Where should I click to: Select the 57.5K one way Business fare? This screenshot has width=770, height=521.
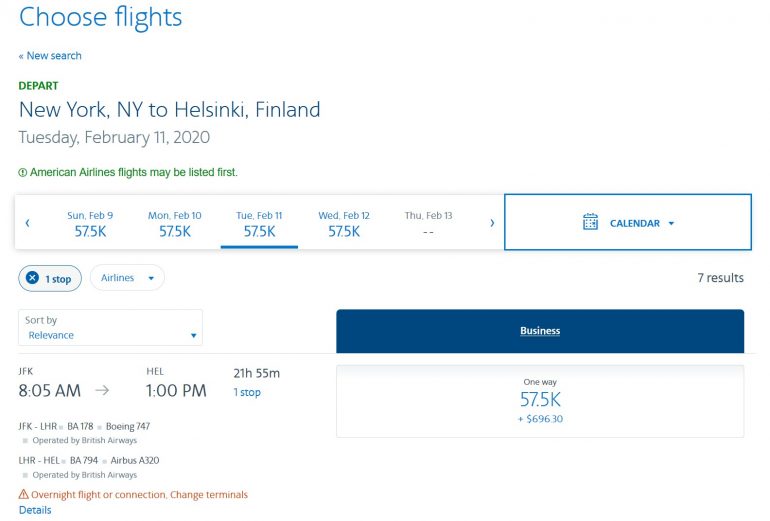[x=540, y=401]
